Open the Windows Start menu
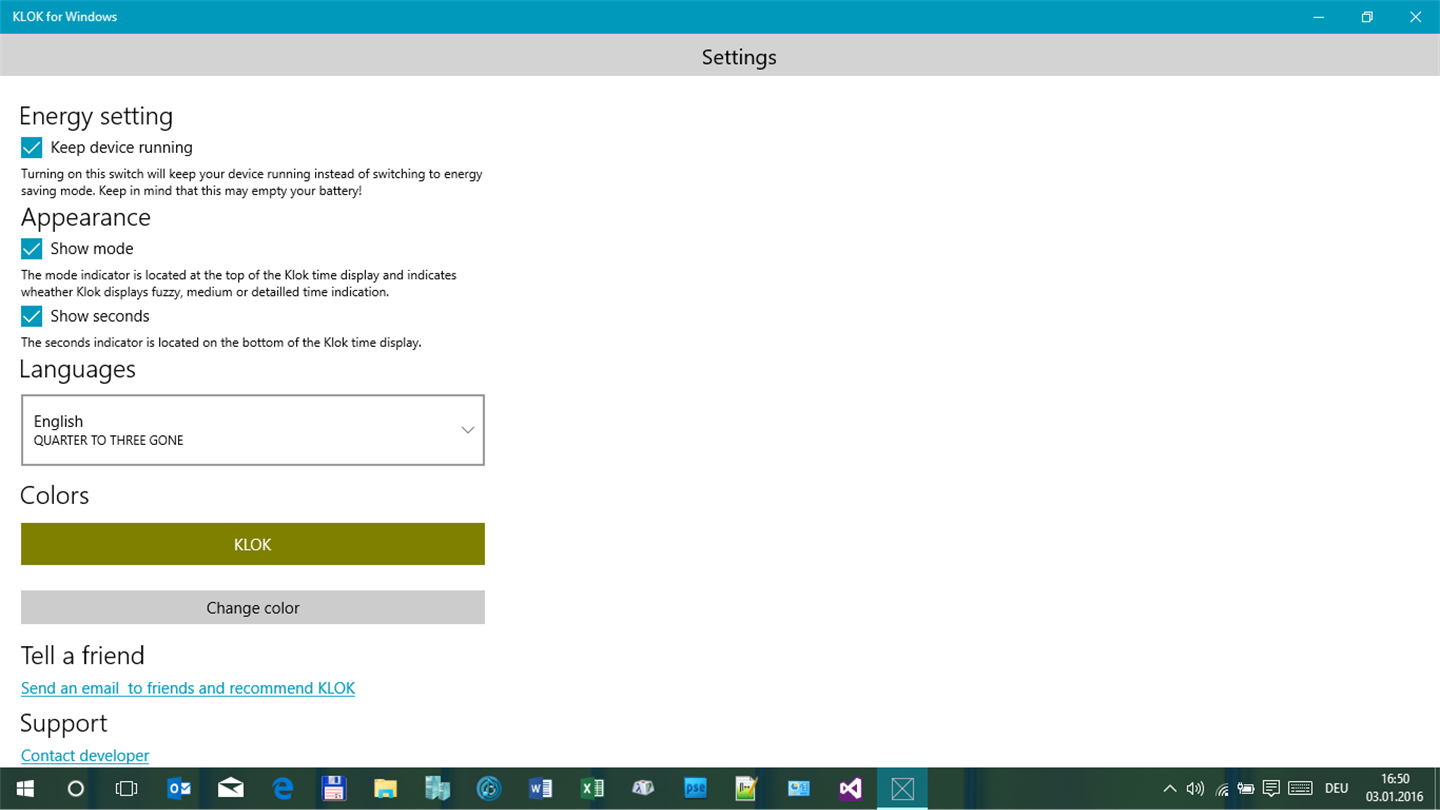Viewport: 1440px width, 810px height. [24, 789]
